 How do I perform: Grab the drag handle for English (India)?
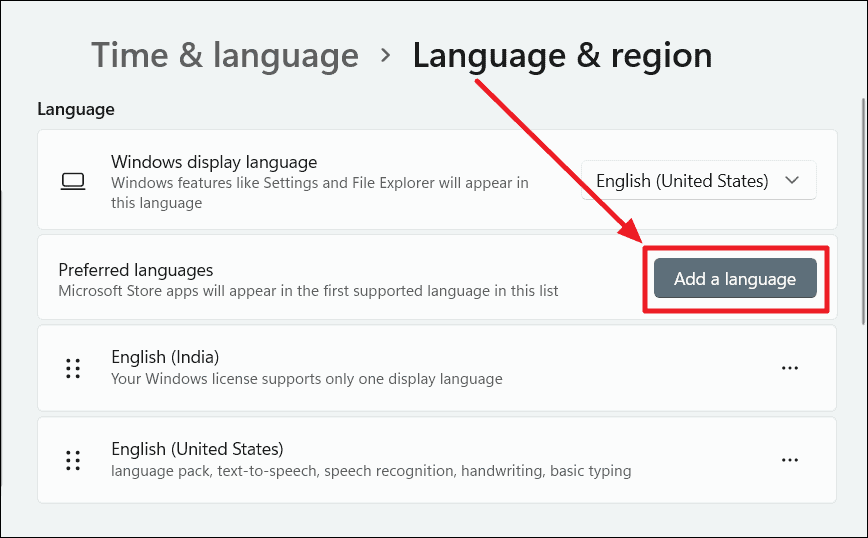pyautogui.click(x=73, y=368)
